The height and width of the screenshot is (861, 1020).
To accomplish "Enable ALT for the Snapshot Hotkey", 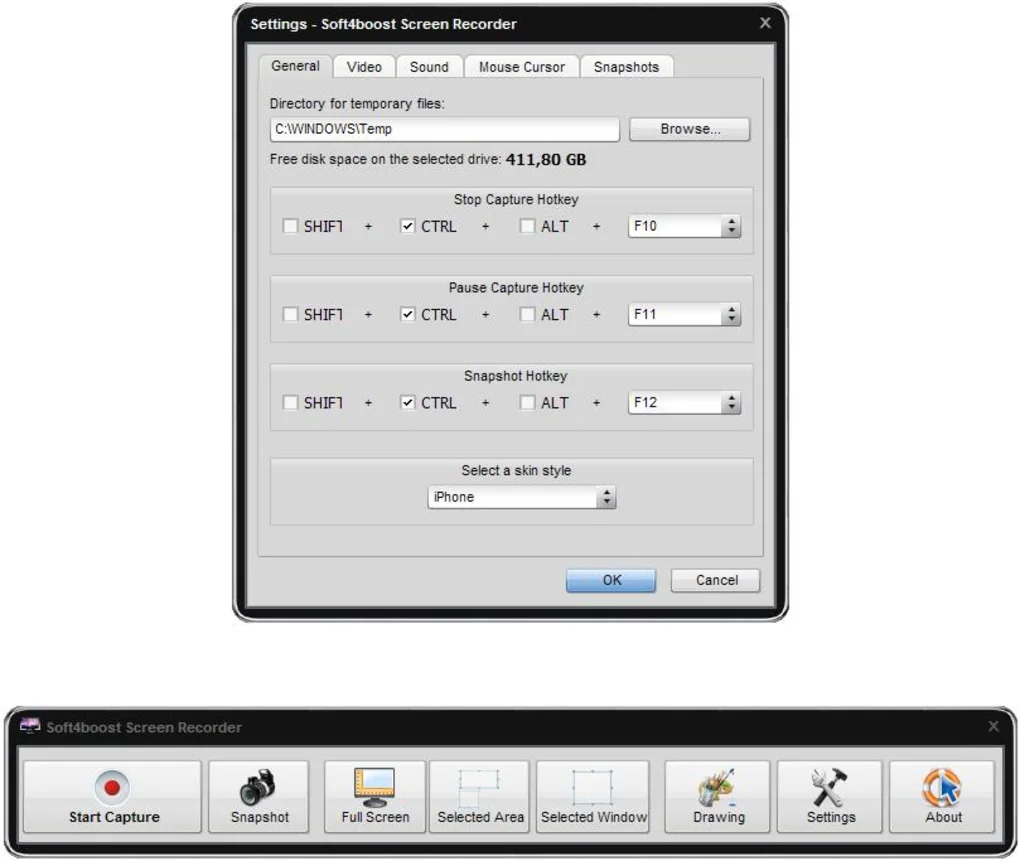I will (x=527, y=402).
